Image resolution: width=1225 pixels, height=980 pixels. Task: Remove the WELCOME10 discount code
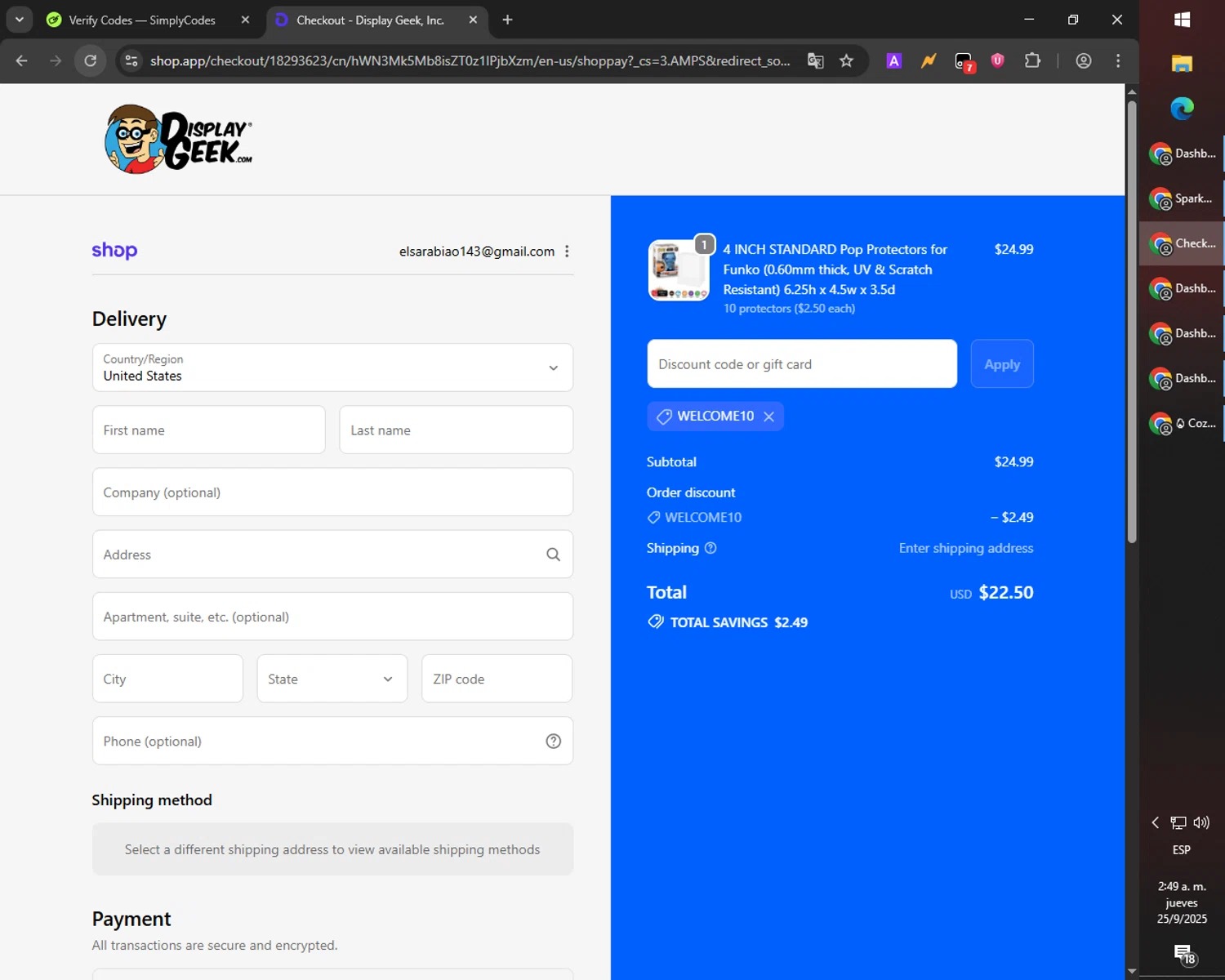point(768,416)
